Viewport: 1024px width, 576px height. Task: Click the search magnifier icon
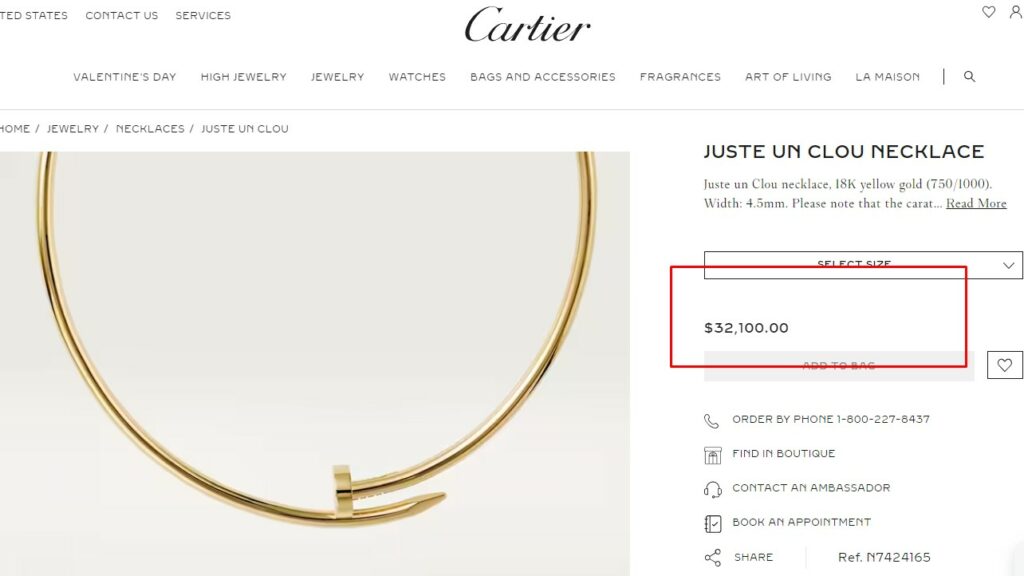pos(969,76)
